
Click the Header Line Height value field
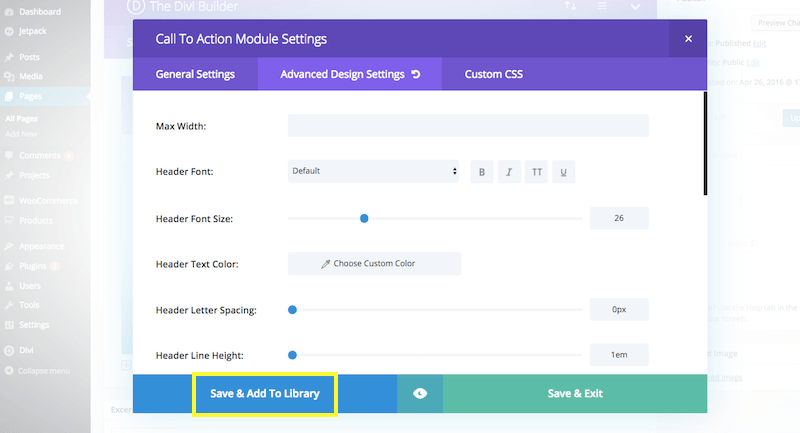point(619,355)
